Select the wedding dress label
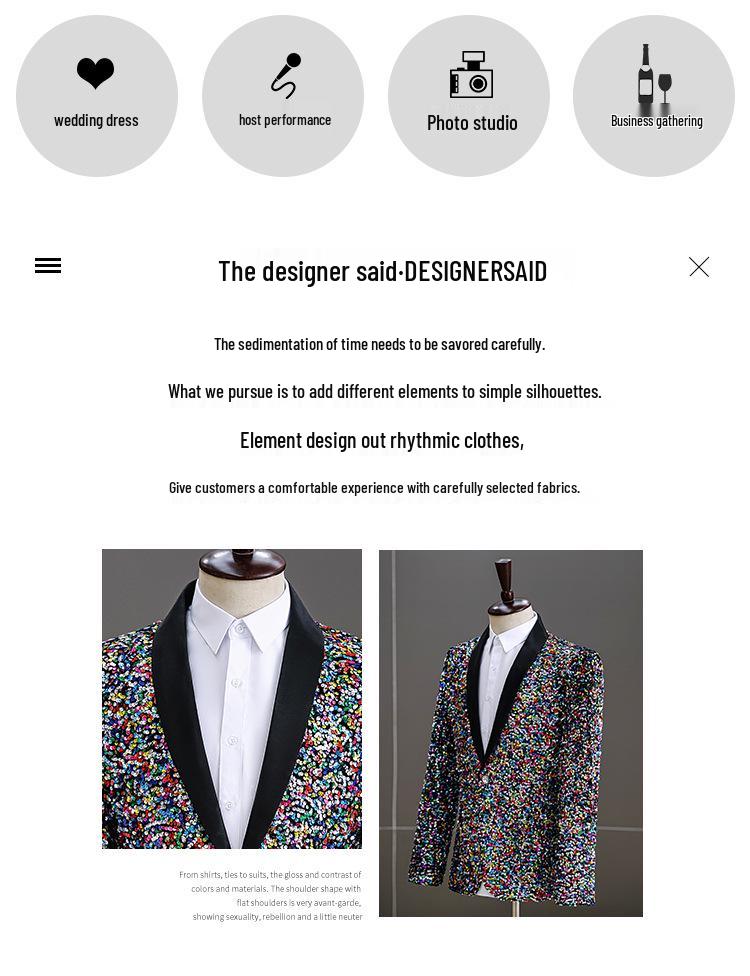This screenshot has width=750, height=976. pyautogui.click(x=96, y=120)
